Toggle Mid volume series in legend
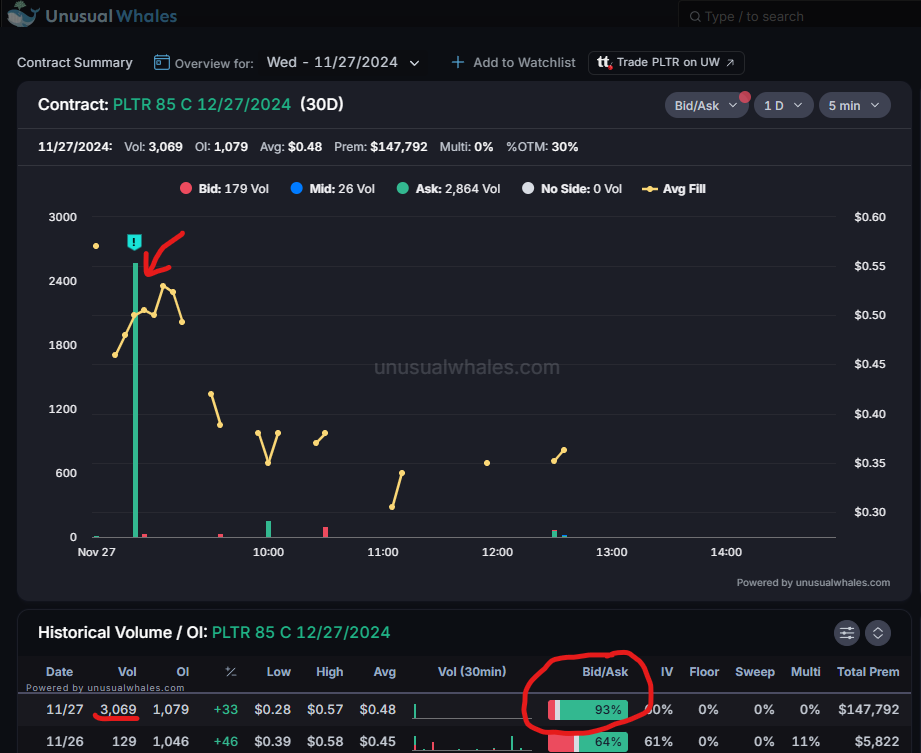Image resolution: width=921 pixels, height=753 pixels. [332, 189]
